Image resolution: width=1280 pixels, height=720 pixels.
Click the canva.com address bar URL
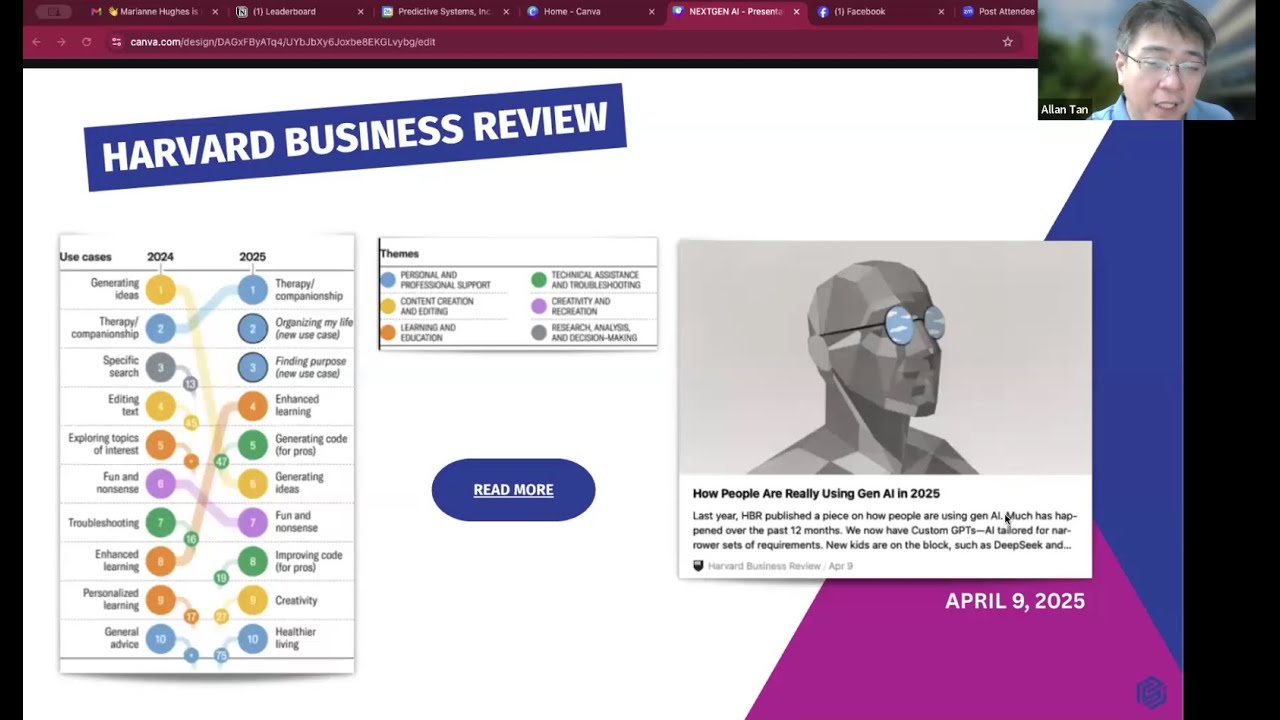283,42
